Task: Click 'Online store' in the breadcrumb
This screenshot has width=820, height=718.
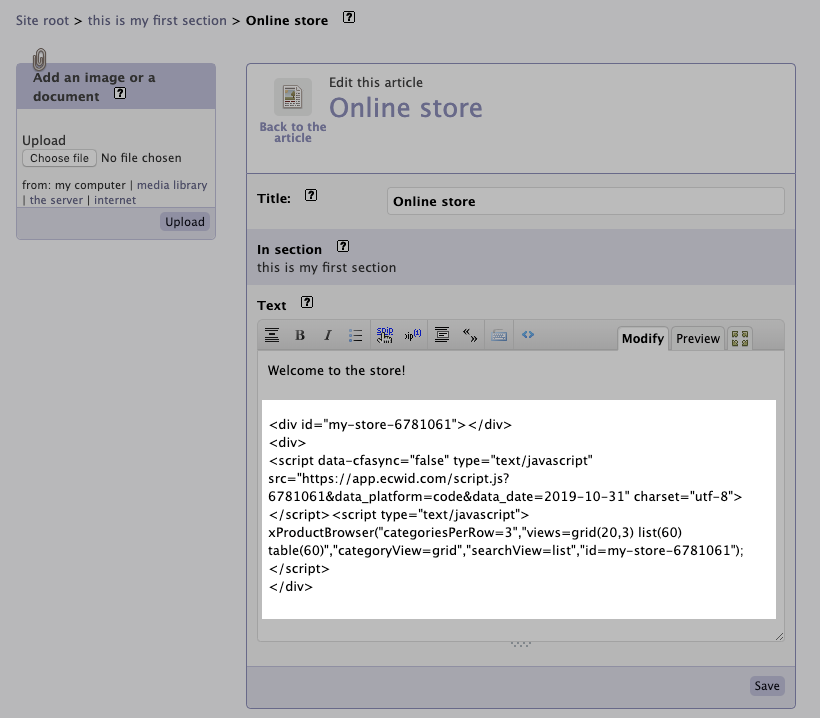Action: pyautogui.click(x=287, y=20)
